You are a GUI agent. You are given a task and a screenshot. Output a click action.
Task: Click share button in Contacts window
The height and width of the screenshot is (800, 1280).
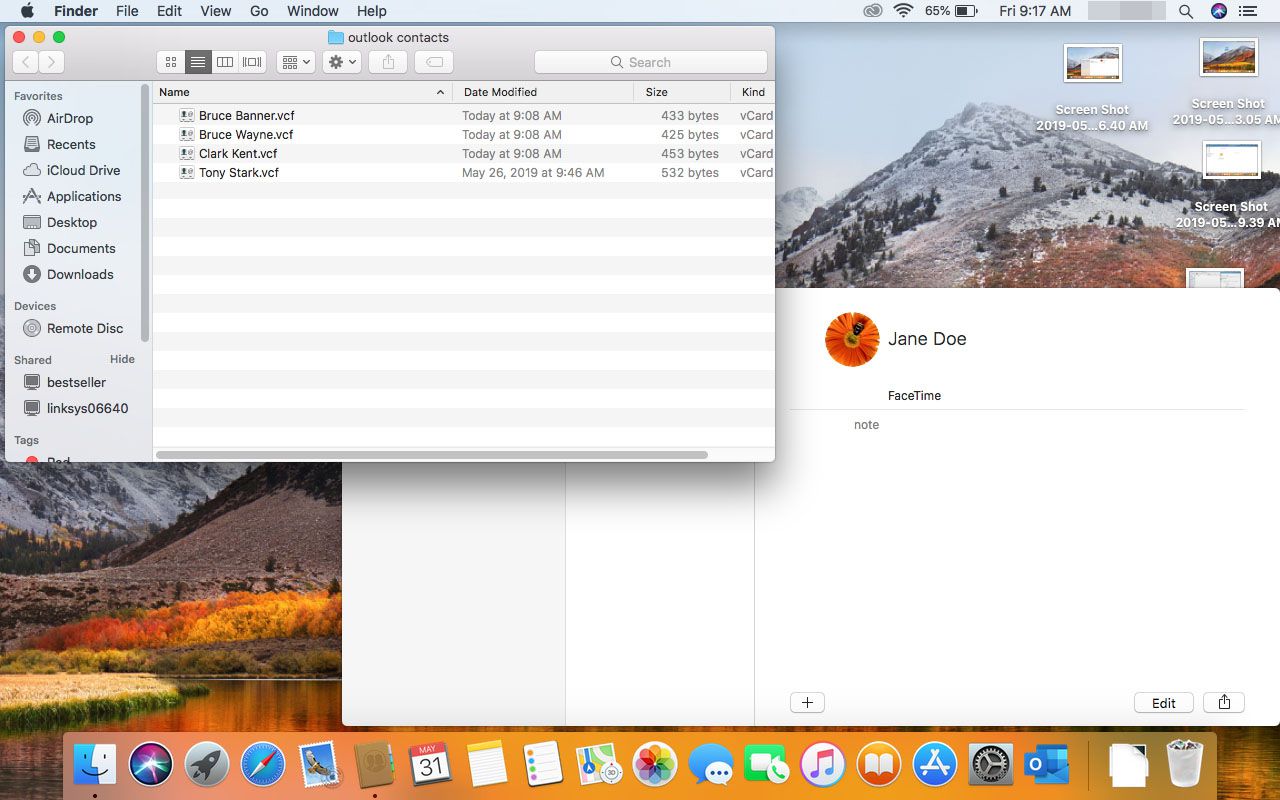[x=1224, y=702]
